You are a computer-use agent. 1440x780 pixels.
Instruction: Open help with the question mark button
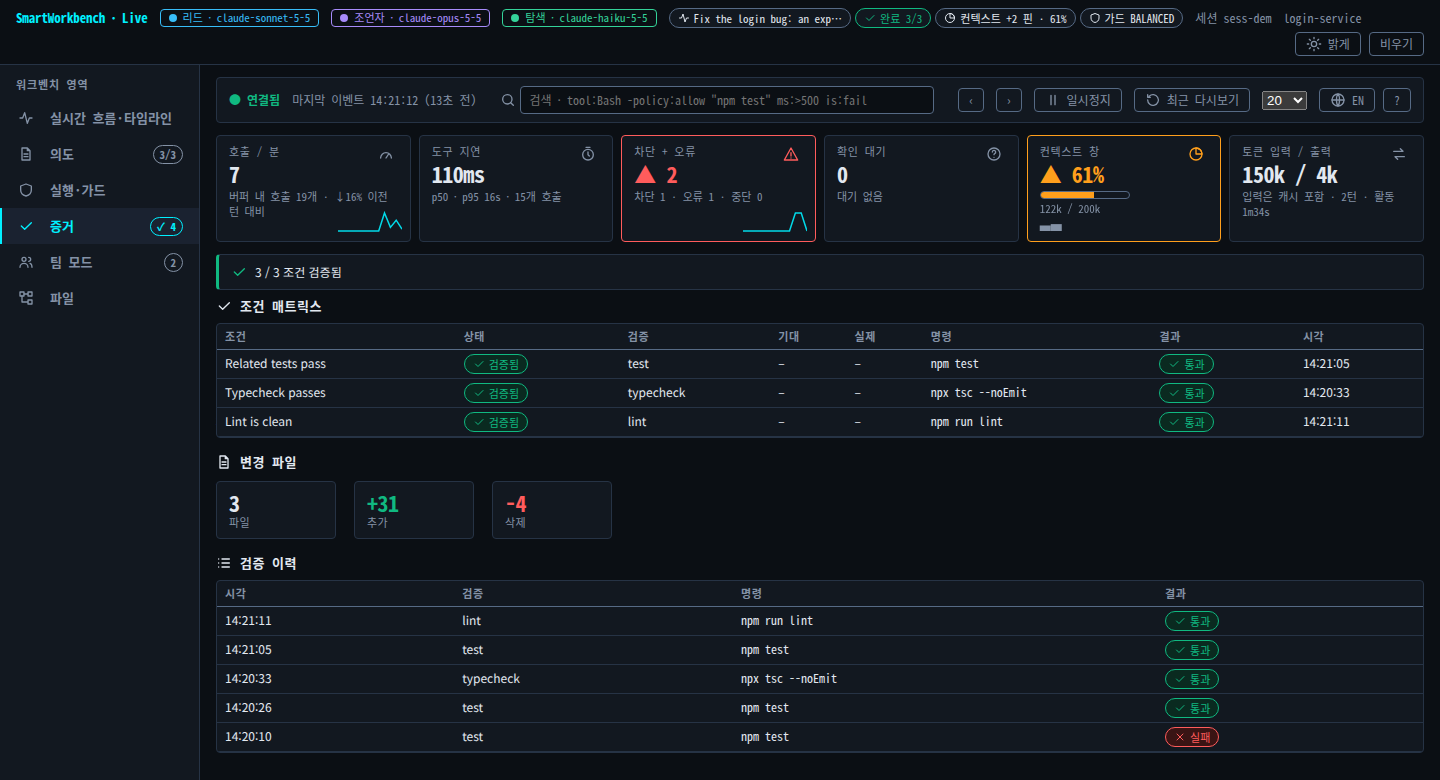tap(1397, 100)
